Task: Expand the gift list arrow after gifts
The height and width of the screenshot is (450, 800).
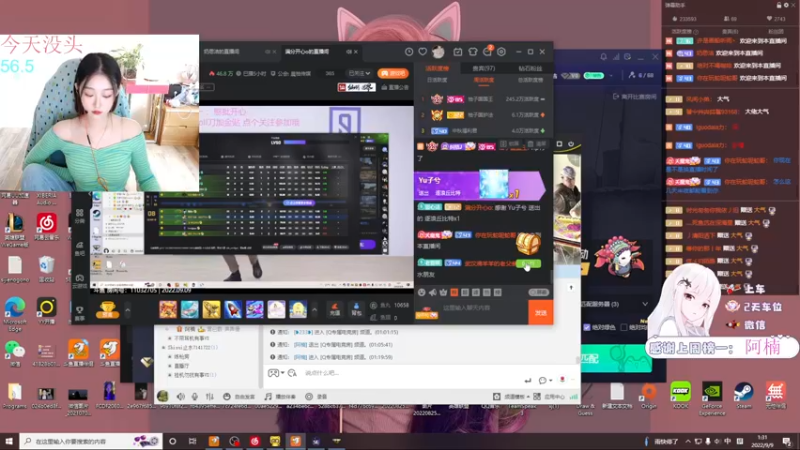Action: coord(314,310)
